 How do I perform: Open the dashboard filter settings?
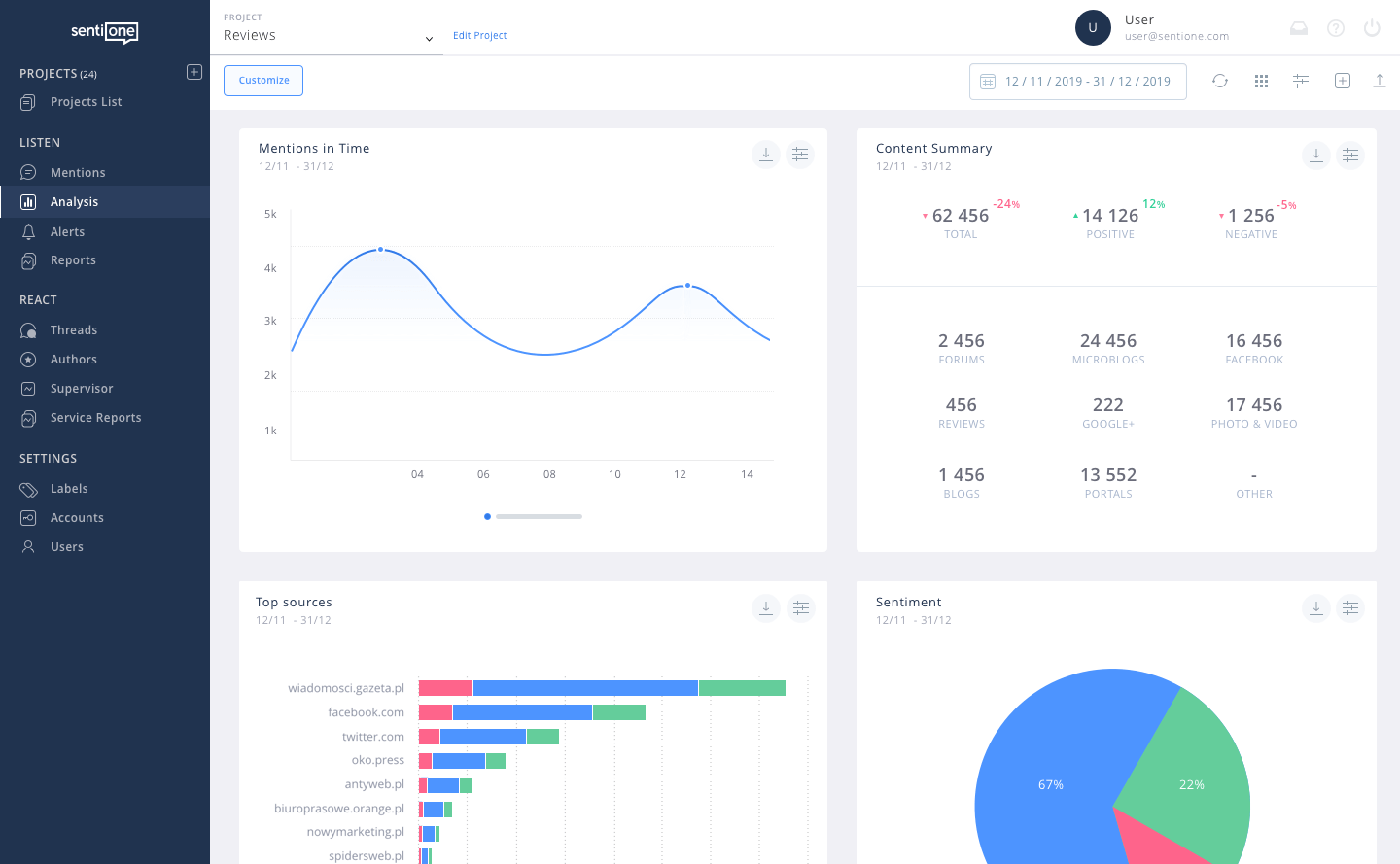(x=1301, y=81)
